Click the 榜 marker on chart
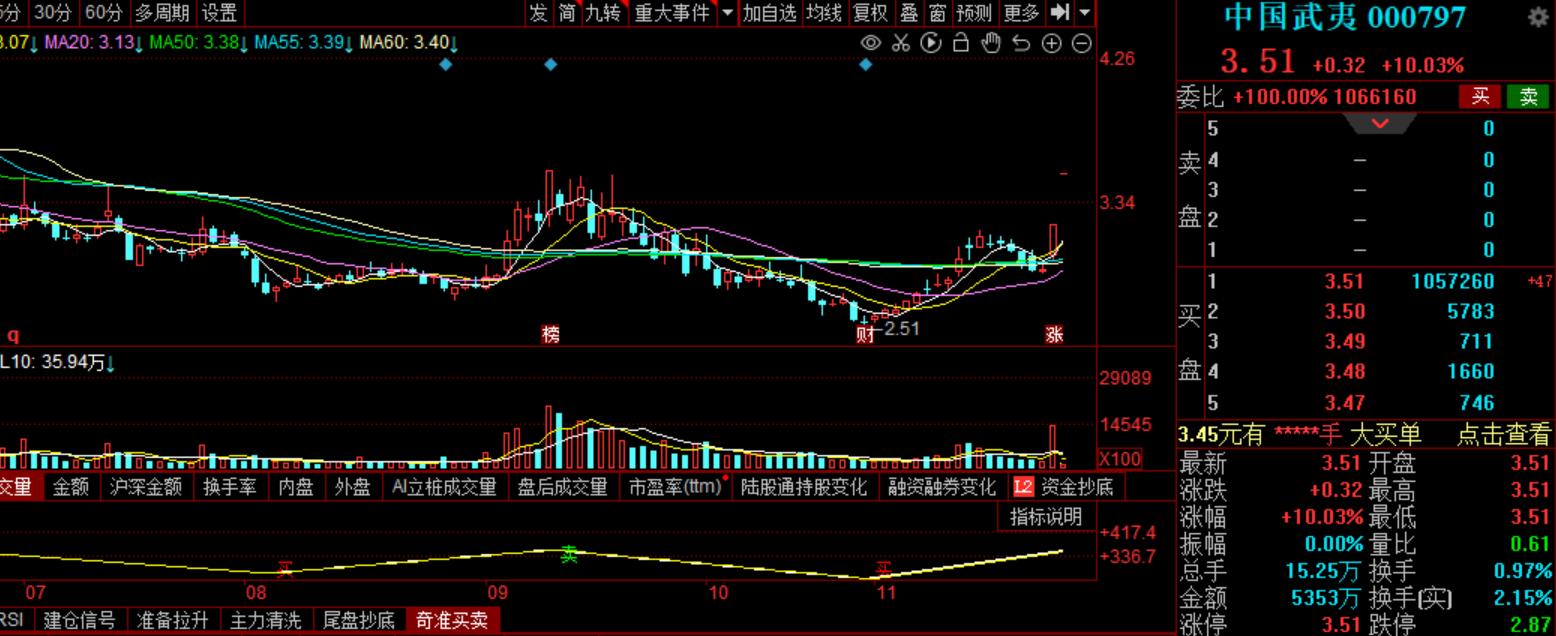Viewport: 1556px width, 636px height. tap(550, 335)
